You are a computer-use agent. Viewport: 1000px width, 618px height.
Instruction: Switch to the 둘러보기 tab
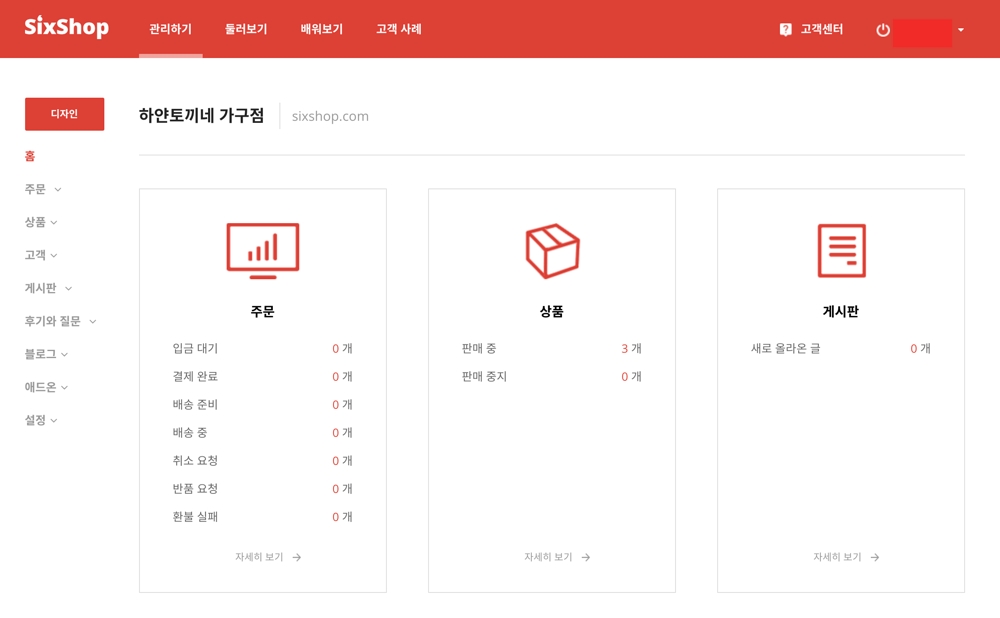[x=246, y=29]
